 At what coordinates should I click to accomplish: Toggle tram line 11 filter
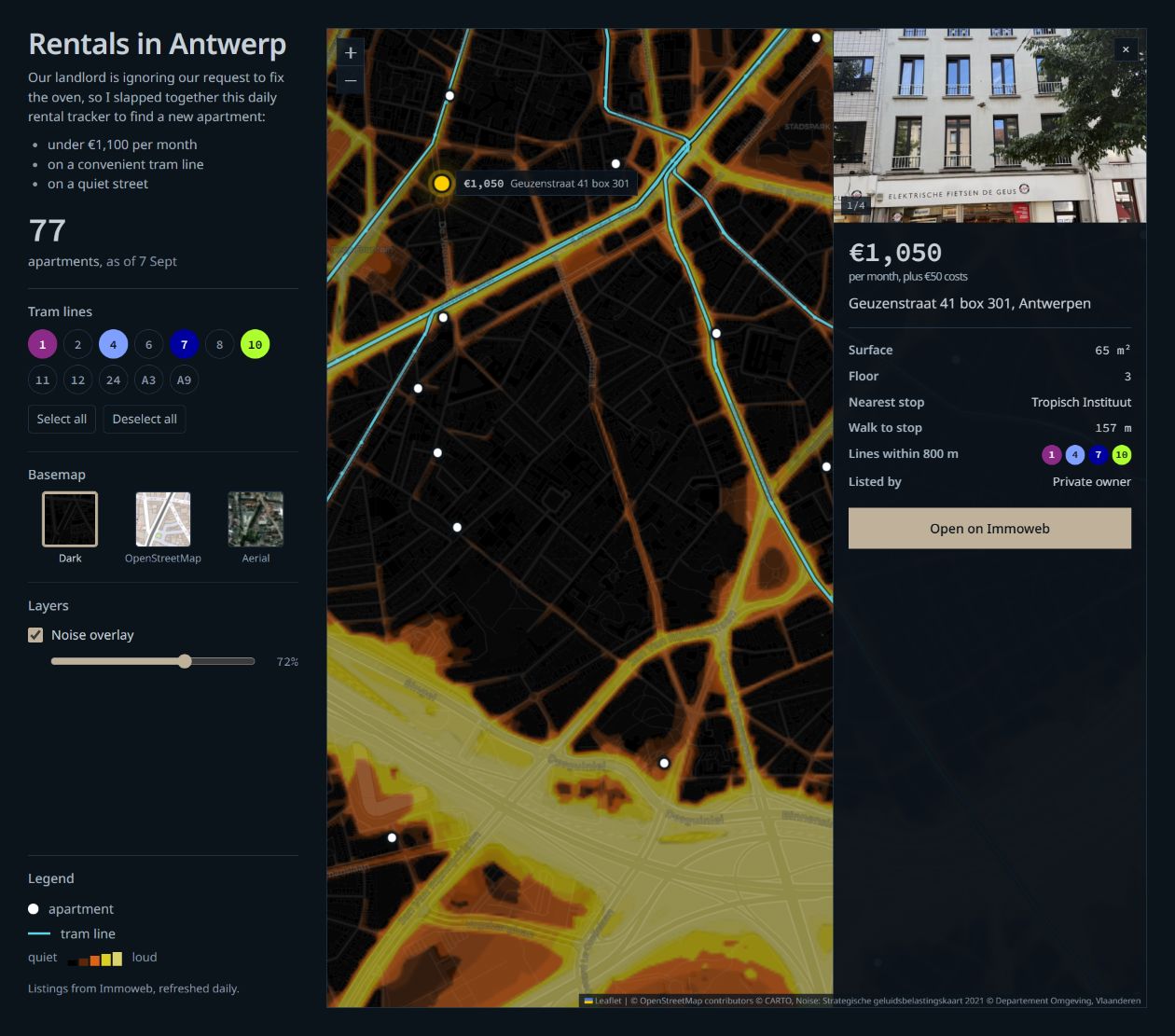42,380
